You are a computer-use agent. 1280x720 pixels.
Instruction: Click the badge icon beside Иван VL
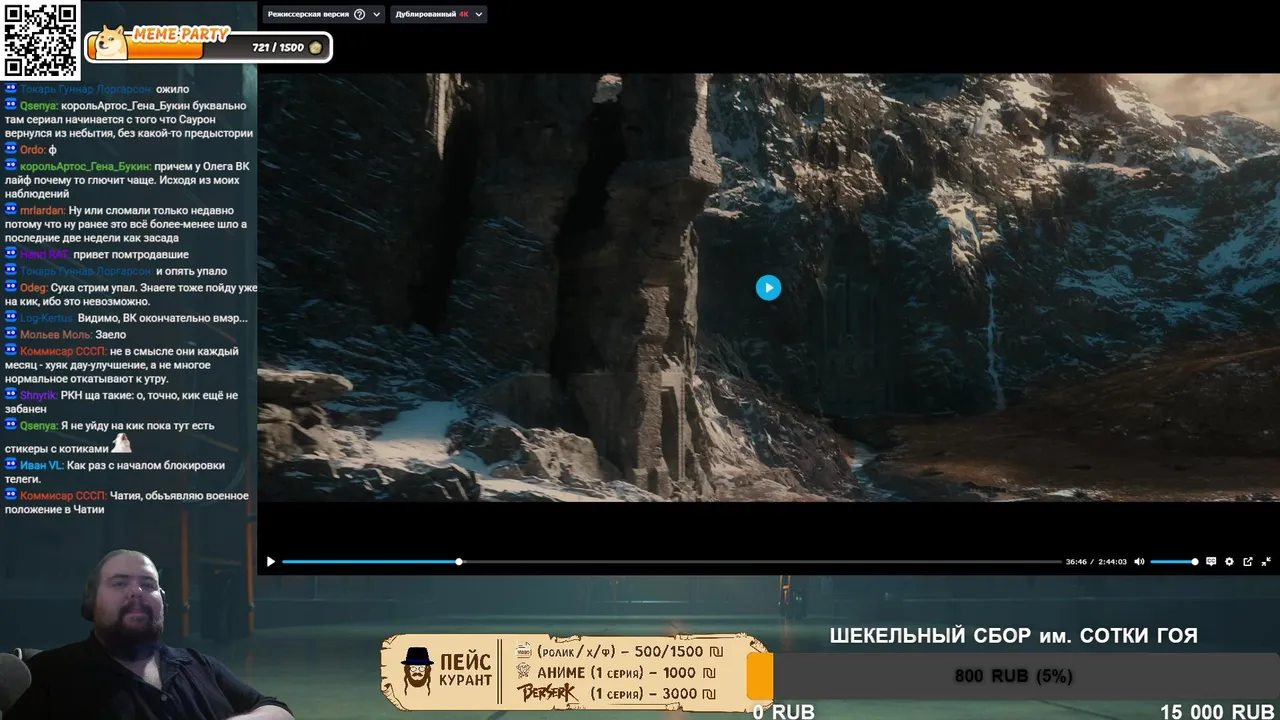click(x=10, y=465)
